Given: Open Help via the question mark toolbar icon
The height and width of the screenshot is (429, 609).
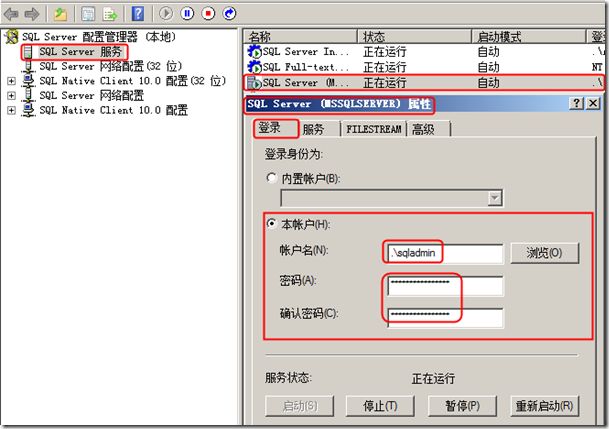Looking at the screenshot, I should [138, 14].
